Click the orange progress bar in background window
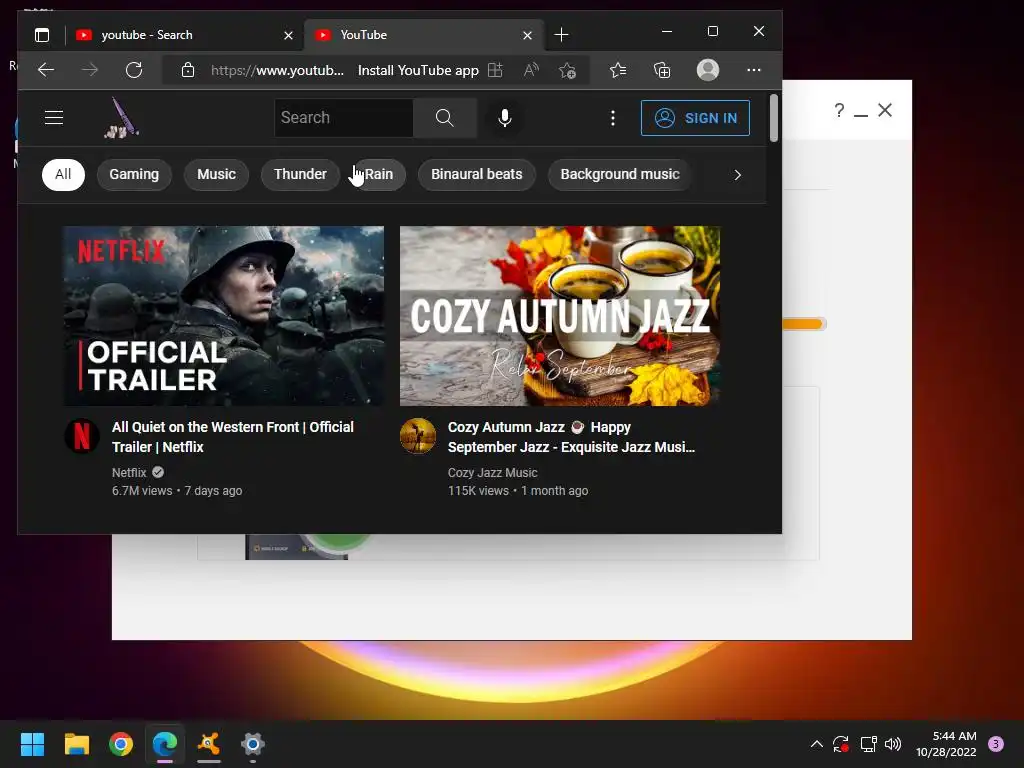This screenshot has width=1024, height=768. 804,324
